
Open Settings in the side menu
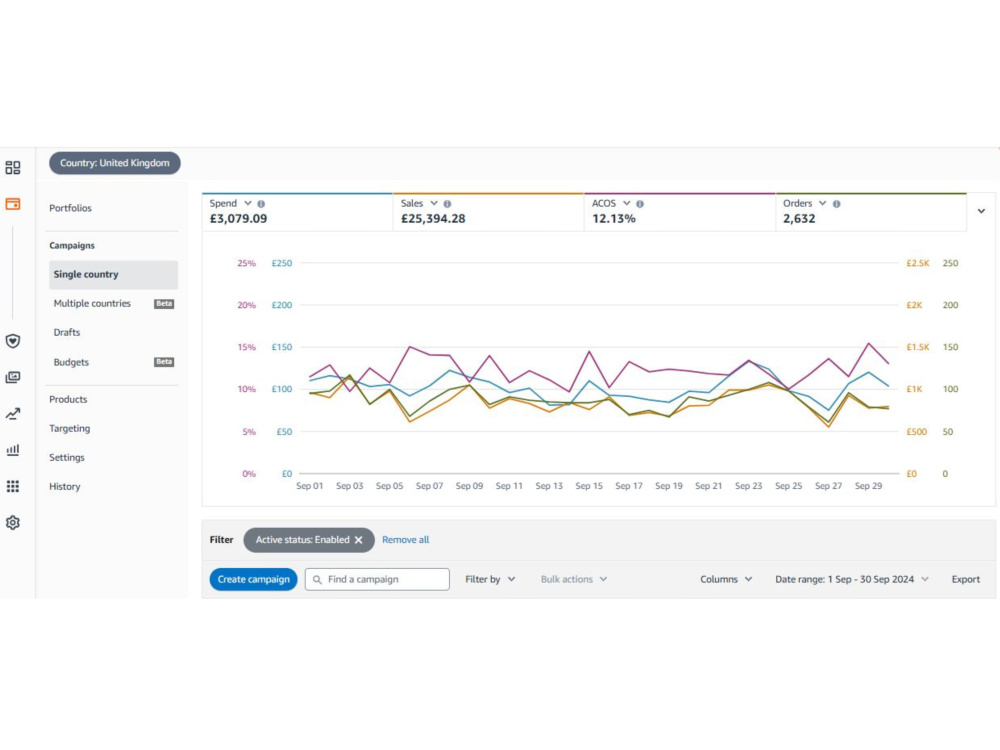[66, 458]
